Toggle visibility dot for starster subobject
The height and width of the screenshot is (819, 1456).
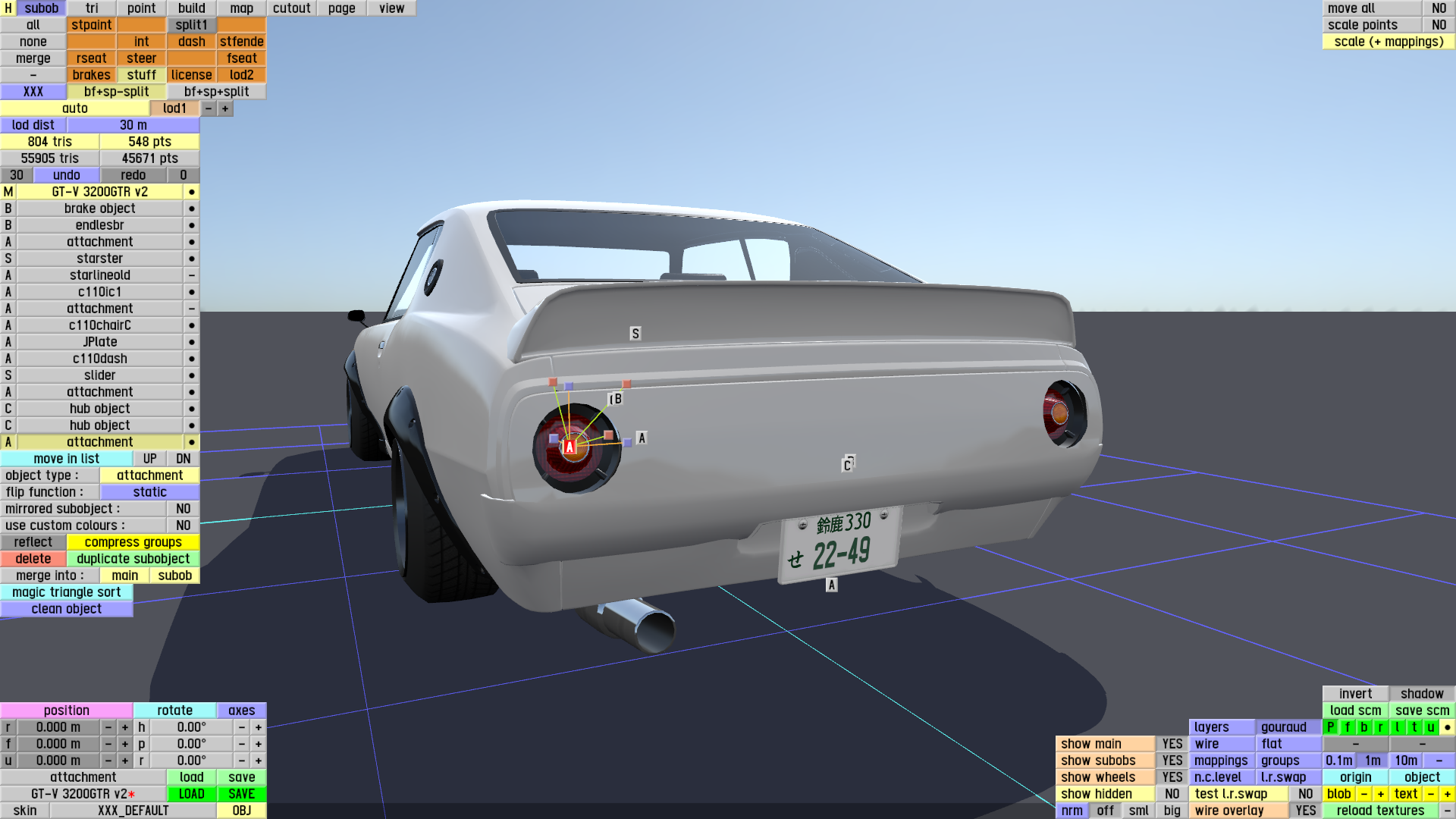point(191,259)
